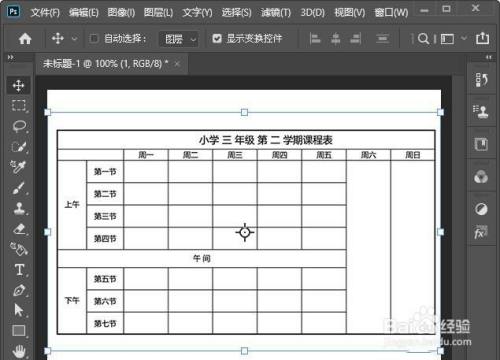
Task: Collapse the right panel dock double-arrow
Action: (x=489, y=57)
